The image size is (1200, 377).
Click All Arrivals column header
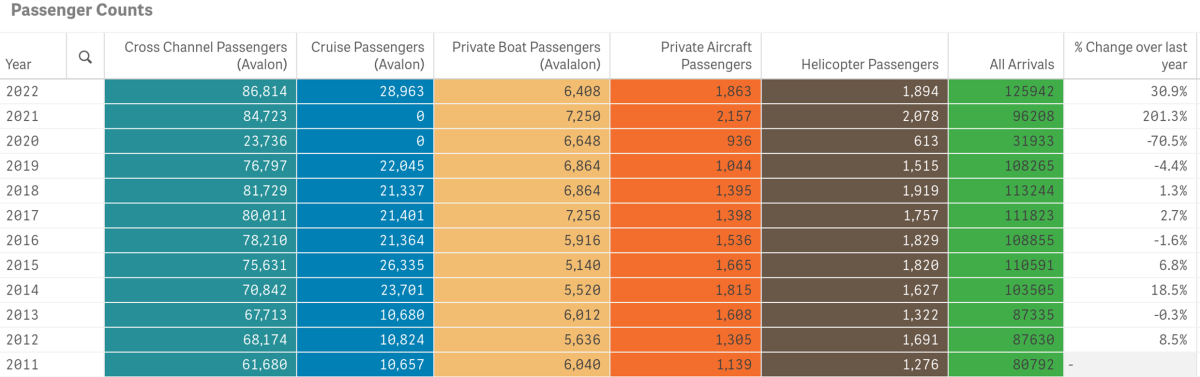point(1022,64)
